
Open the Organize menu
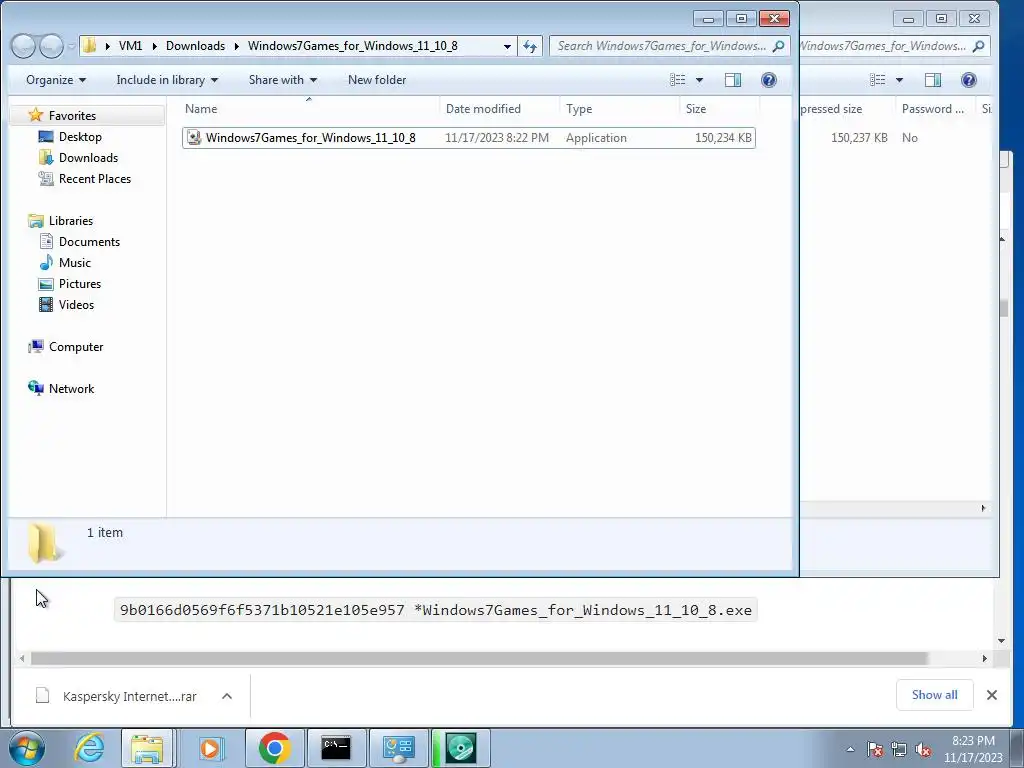click(56, 80)
